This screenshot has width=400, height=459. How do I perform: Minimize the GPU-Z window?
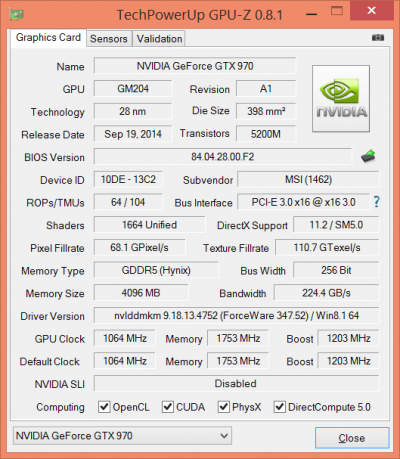(311, 14)
